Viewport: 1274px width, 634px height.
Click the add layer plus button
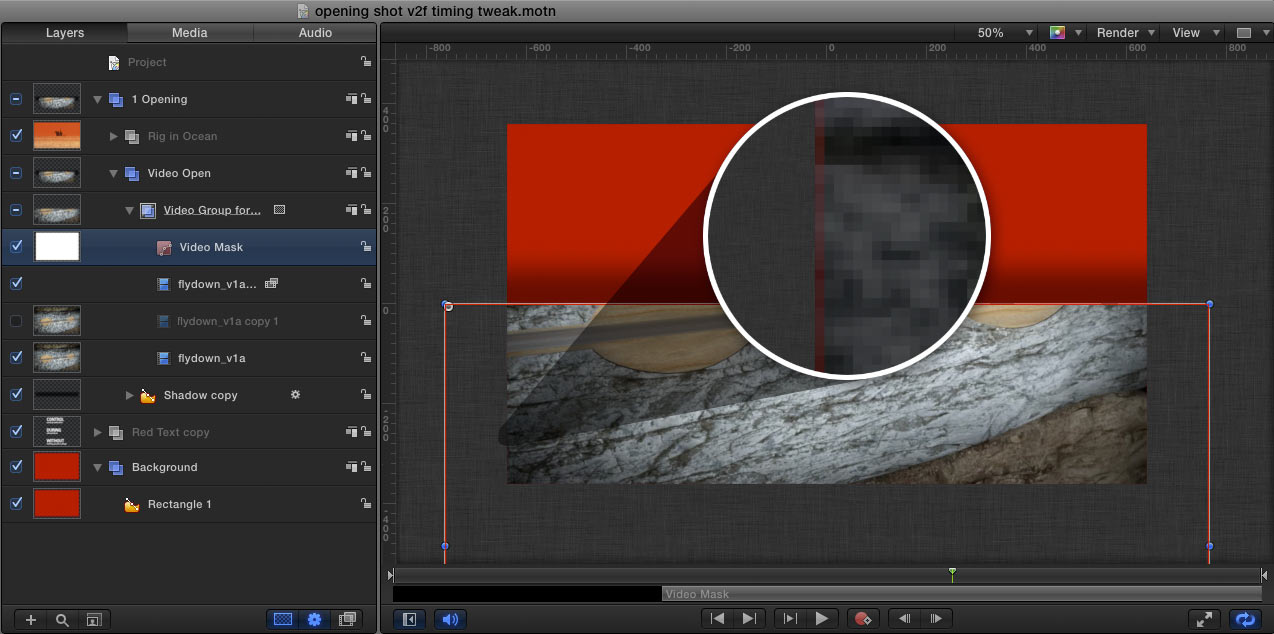coord(31,620)
